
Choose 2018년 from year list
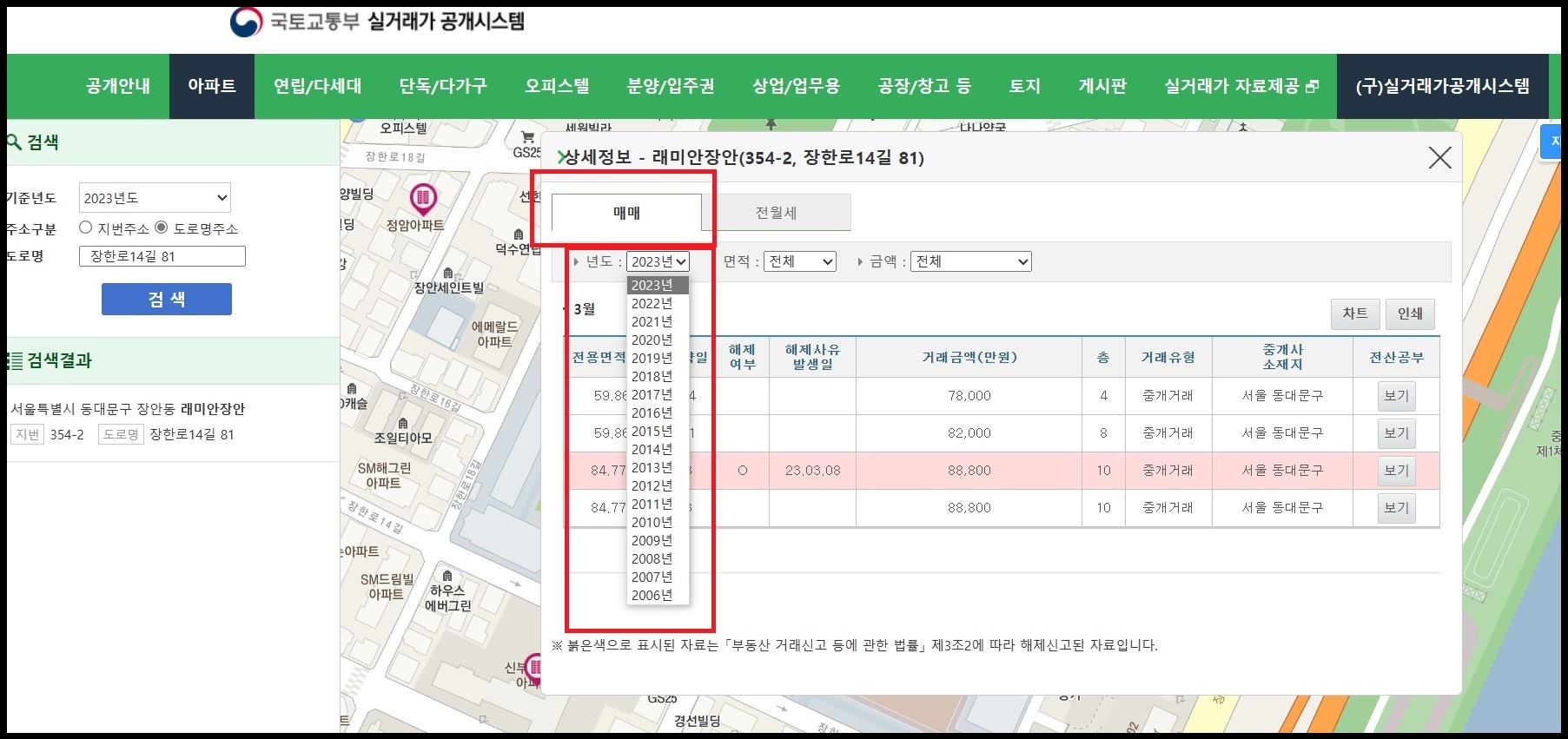(x=658, y=376)
